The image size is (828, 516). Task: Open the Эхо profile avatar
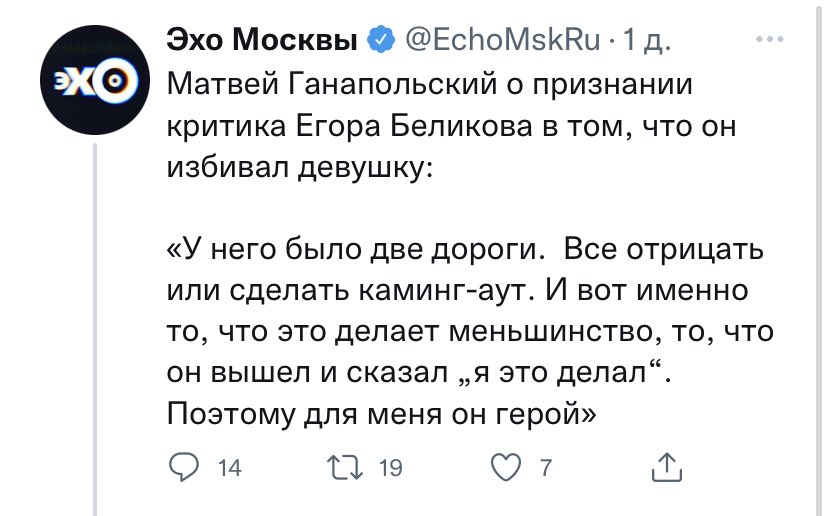coord(94,80)
